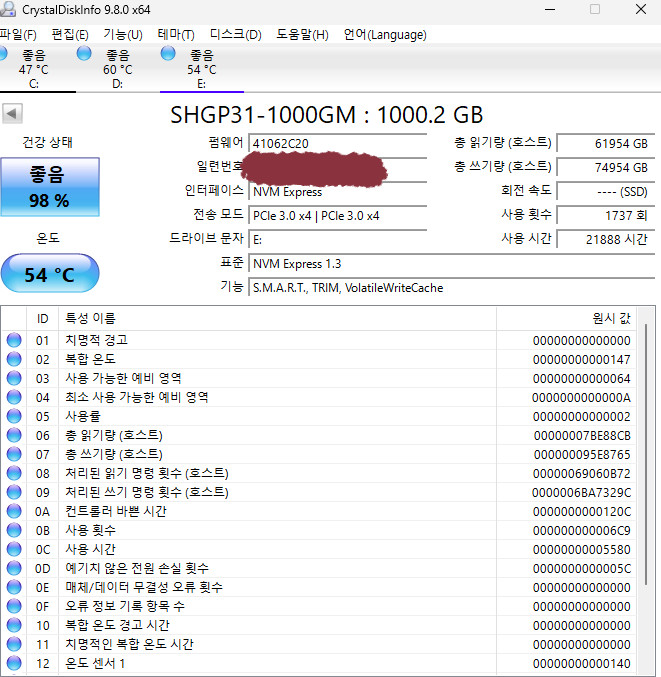The image size is (661, 677).
Task: Click raw value 000000000005C
Action: [582, 568]
